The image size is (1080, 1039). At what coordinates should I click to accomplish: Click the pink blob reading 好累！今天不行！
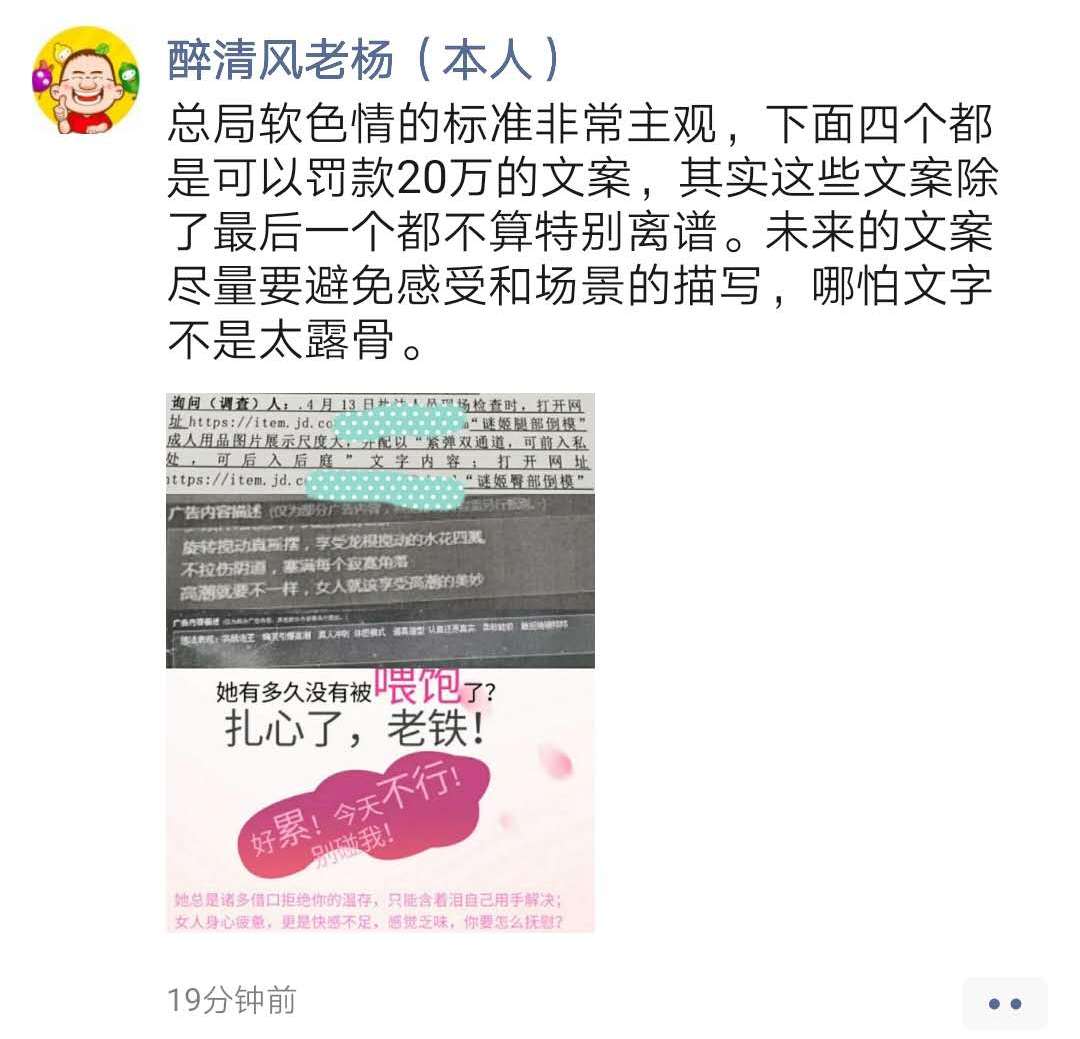coord(364,816)
